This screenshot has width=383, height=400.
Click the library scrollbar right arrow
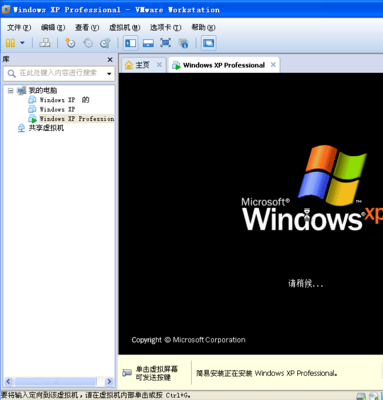coord(109,381)
